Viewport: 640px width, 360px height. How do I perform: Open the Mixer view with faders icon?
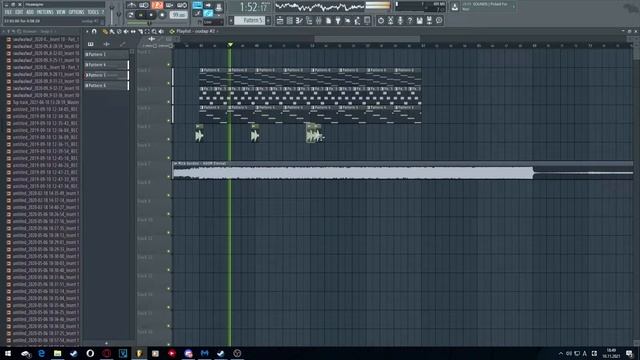[x=318, y=20]
